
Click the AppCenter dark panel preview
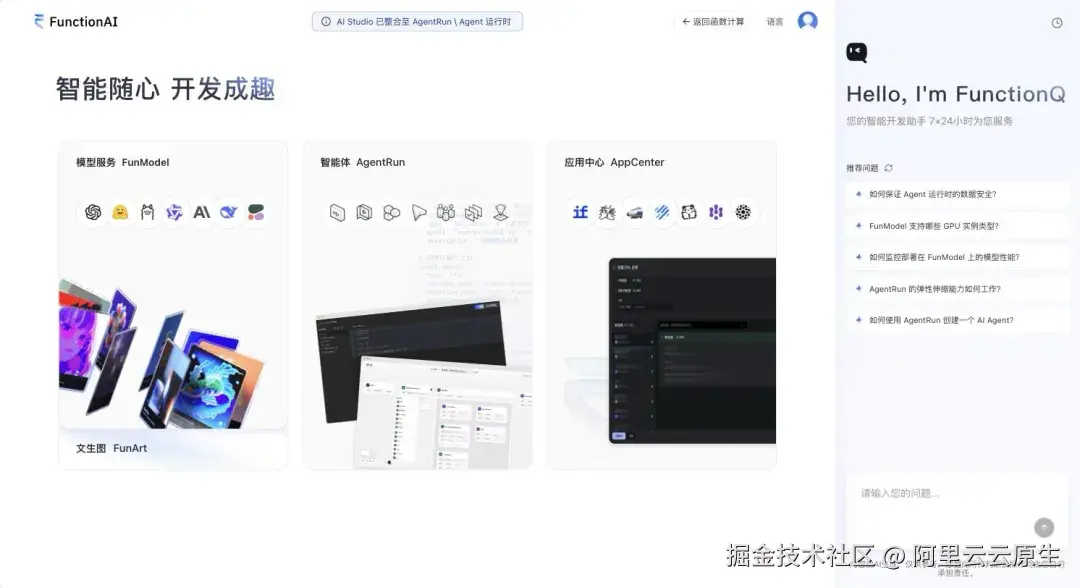[x=692, y=351]
